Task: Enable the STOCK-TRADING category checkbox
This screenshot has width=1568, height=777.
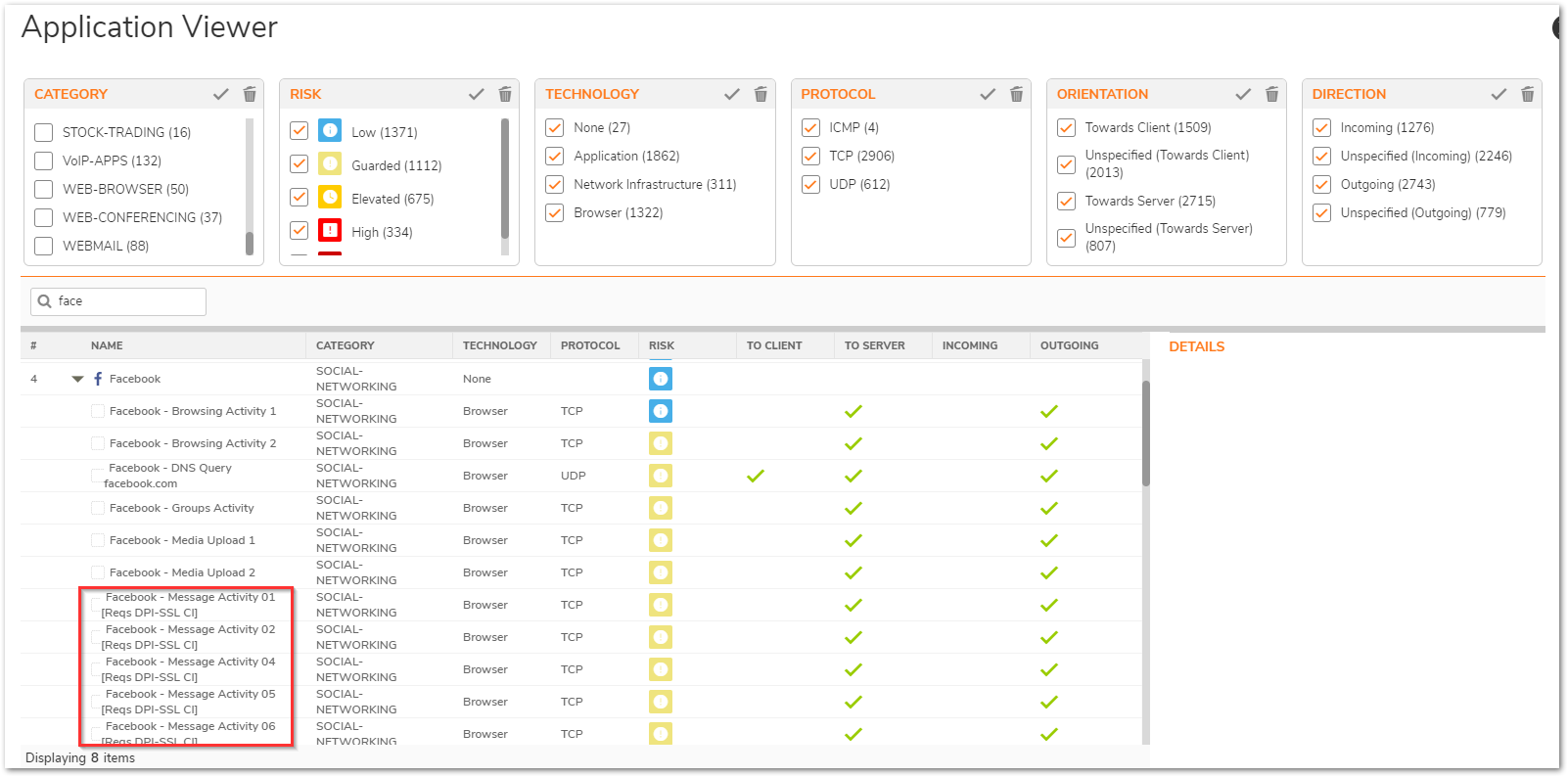Action: pyautogui.click(x=44, y=132)
